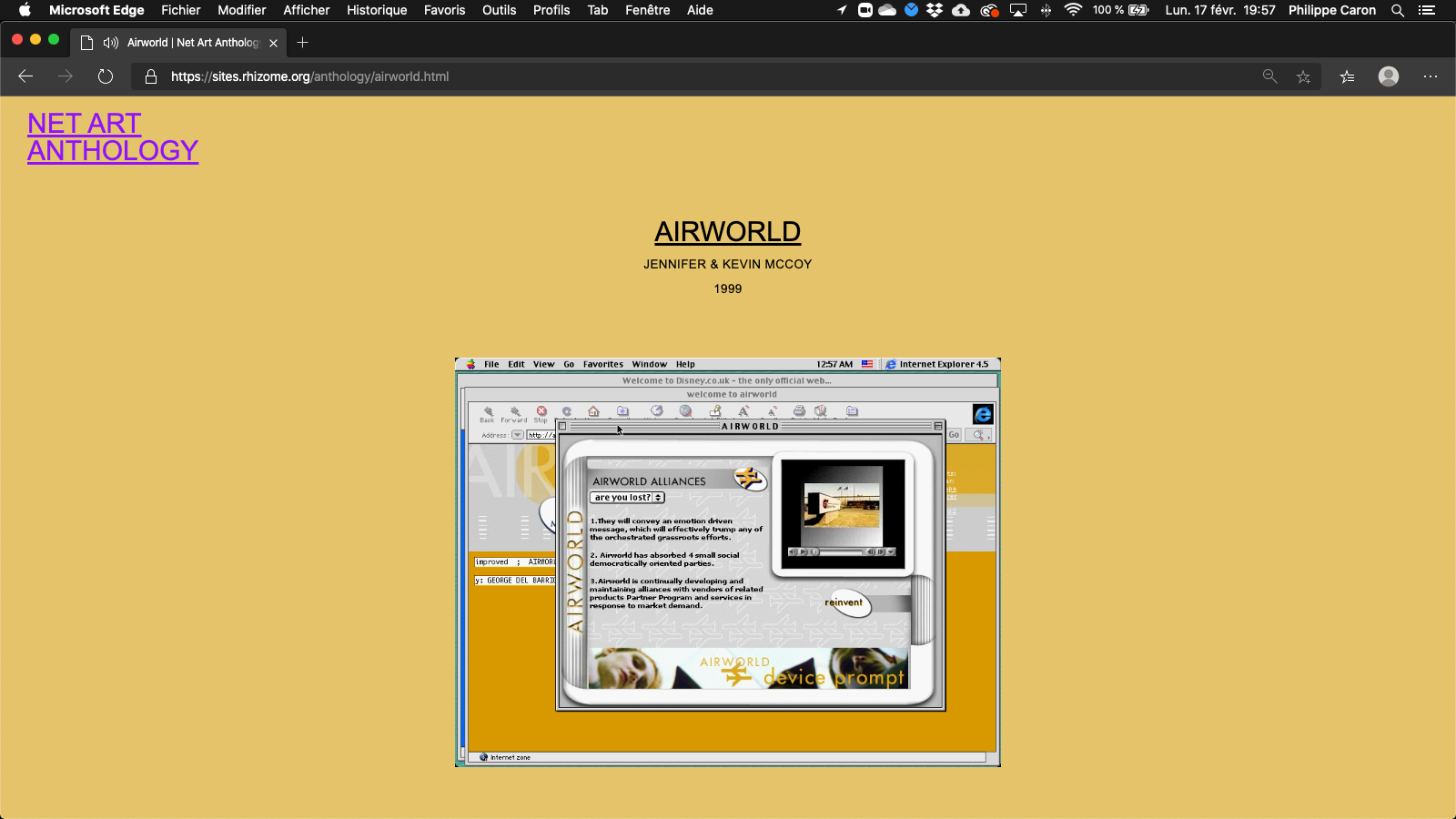Open the Favorites menu in the menu bar
The height and width of the screenshot is (819, 1456).
click(x=602, y=364)
